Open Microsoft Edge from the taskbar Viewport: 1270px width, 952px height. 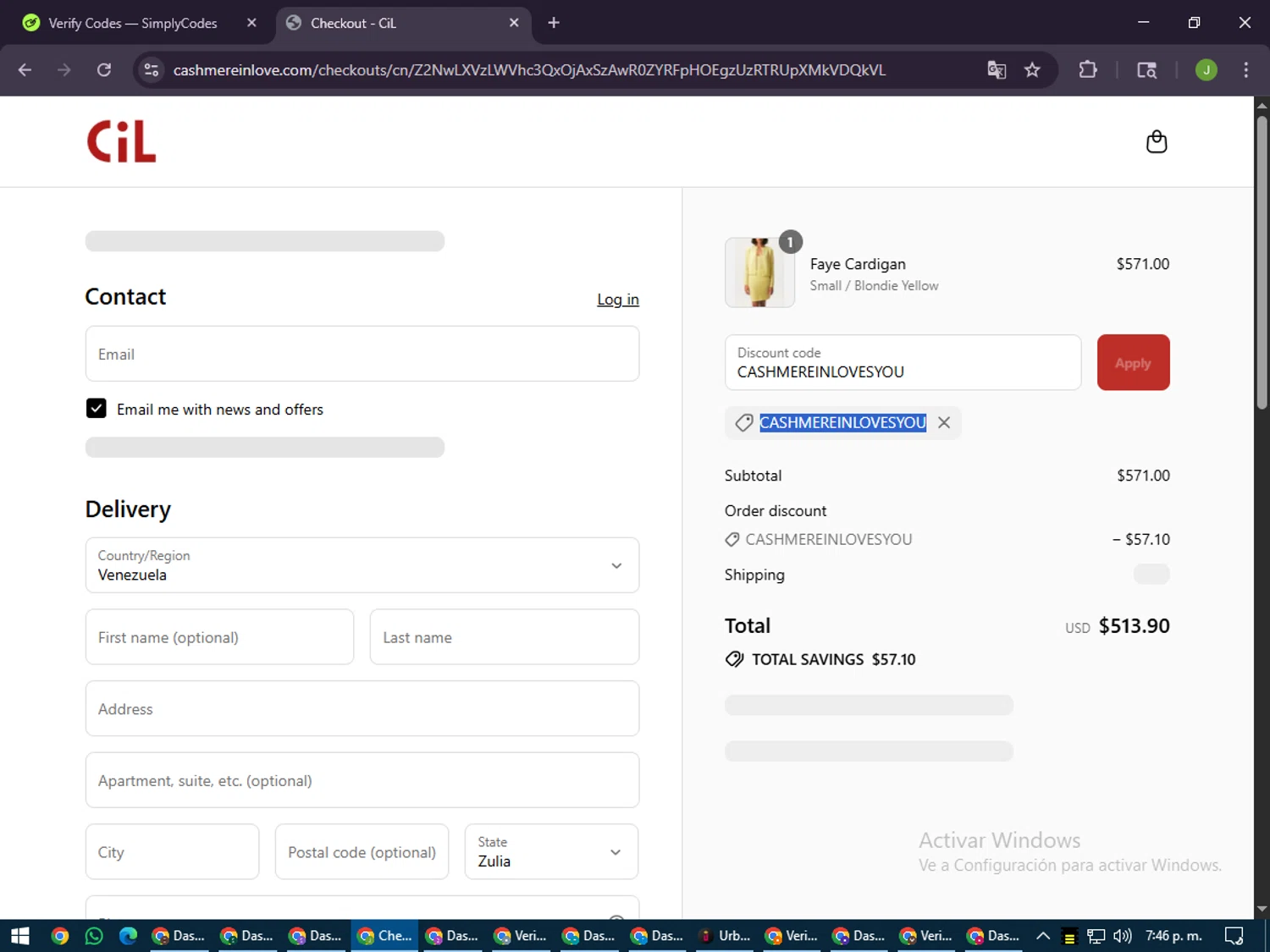point(128,936)
